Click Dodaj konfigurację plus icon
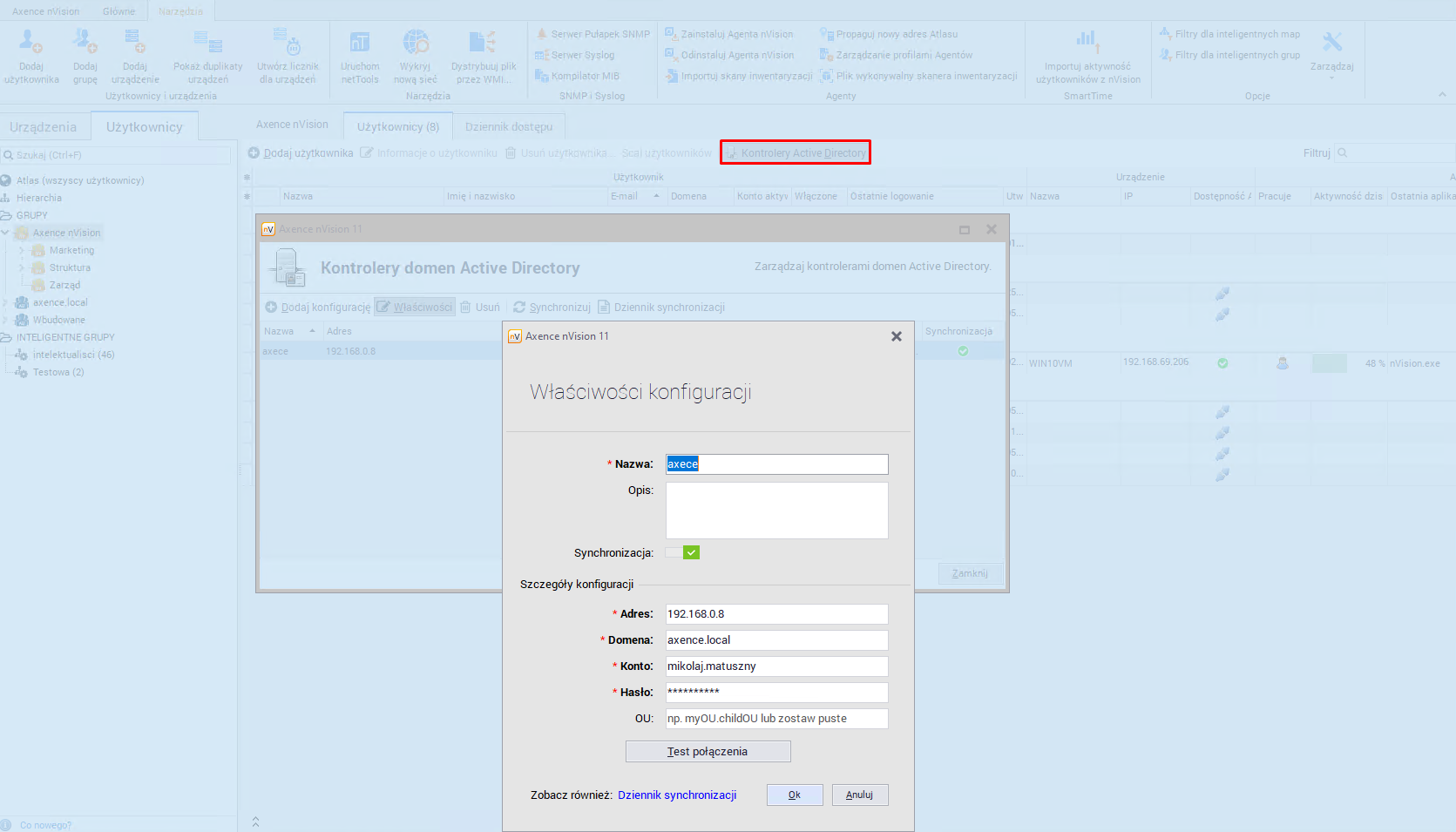The height and width of the screenshot is (832, 1456). (271, 308)
